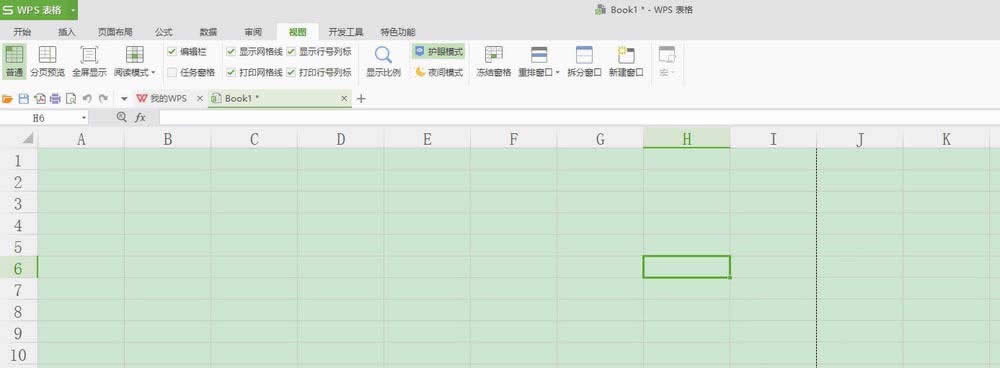Select column K header
The image size is (1000, 368).
tap(946, 139)
